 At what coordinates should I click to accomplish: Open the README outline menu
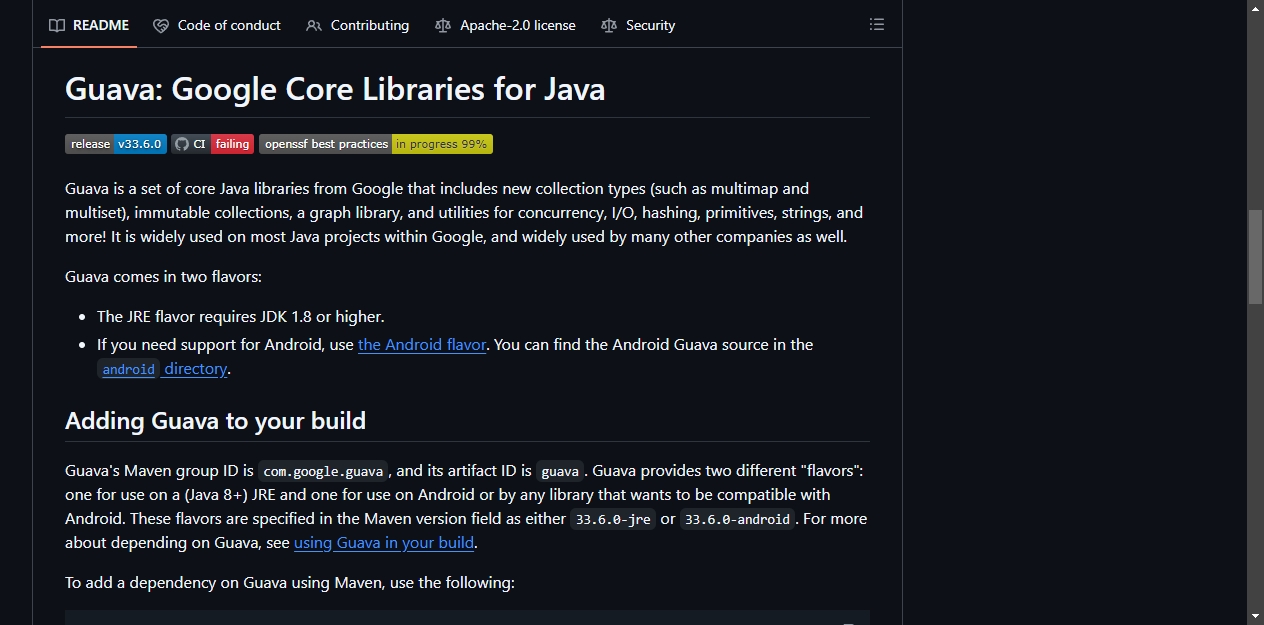tap(877, 24)
